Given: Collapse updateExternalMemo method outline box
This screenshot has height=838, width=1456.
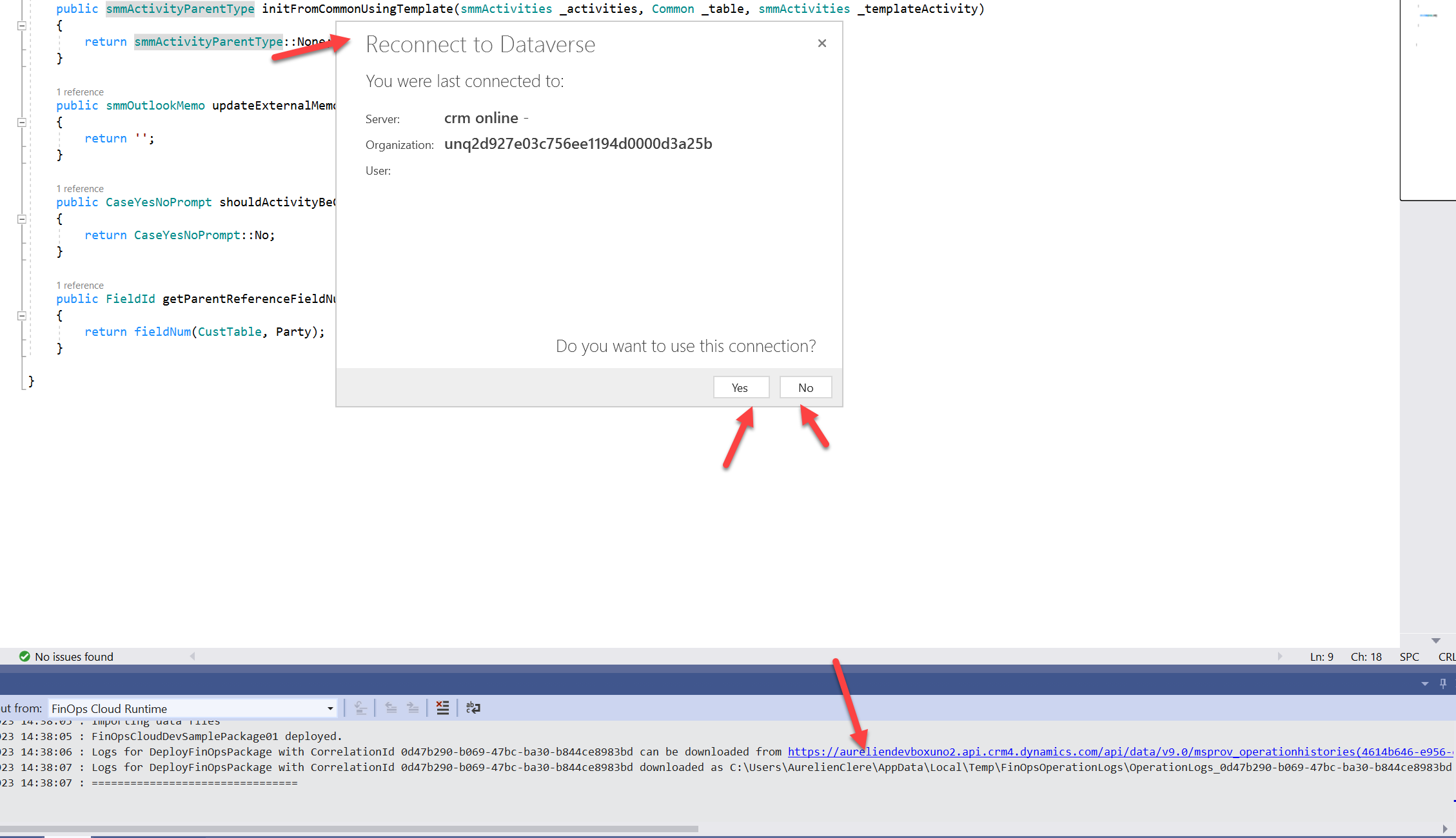Looking at the screenshot, I should 22,122.
